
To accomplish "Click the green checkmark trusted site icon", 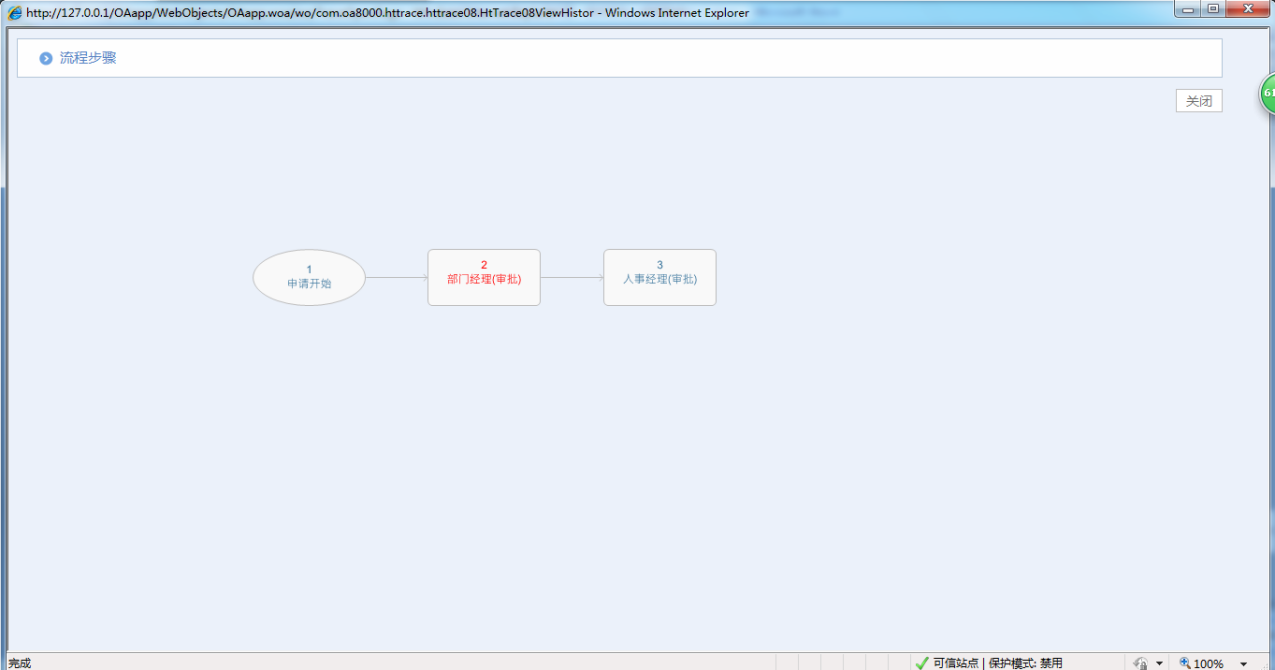I will click(x=922, y=663).
